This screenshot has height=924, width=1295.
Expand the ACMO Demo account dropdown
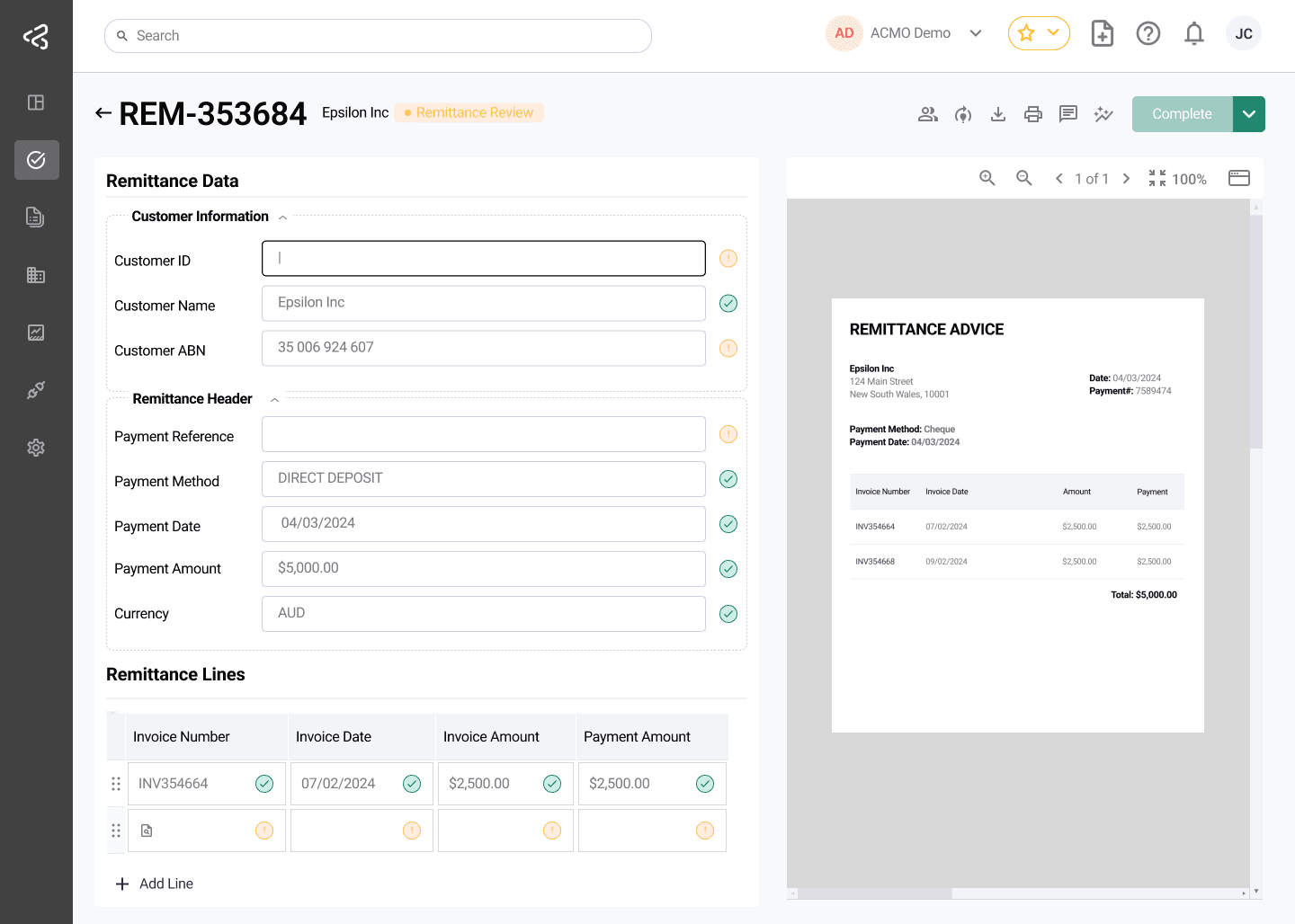[x=976, y=33]
